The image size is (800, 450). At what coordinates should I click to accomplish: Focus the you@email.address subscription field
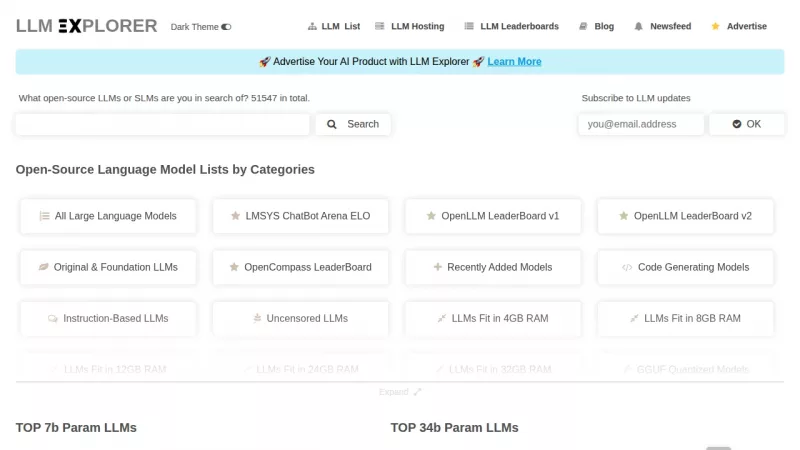tap(641, 124)
